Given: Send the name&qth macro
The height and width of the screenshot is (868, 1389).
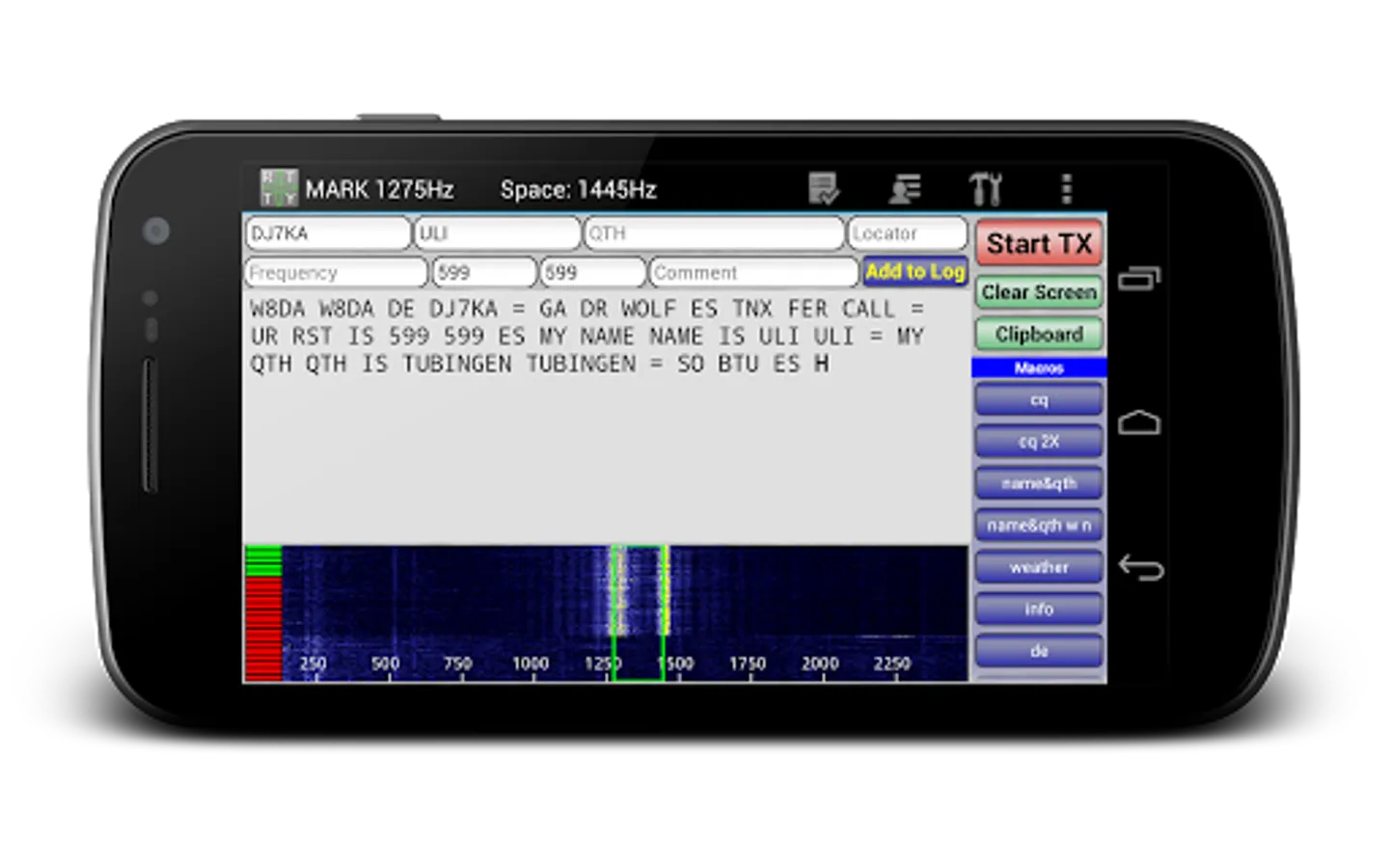Looking at the screenshot, I should tap(1039, 483).
